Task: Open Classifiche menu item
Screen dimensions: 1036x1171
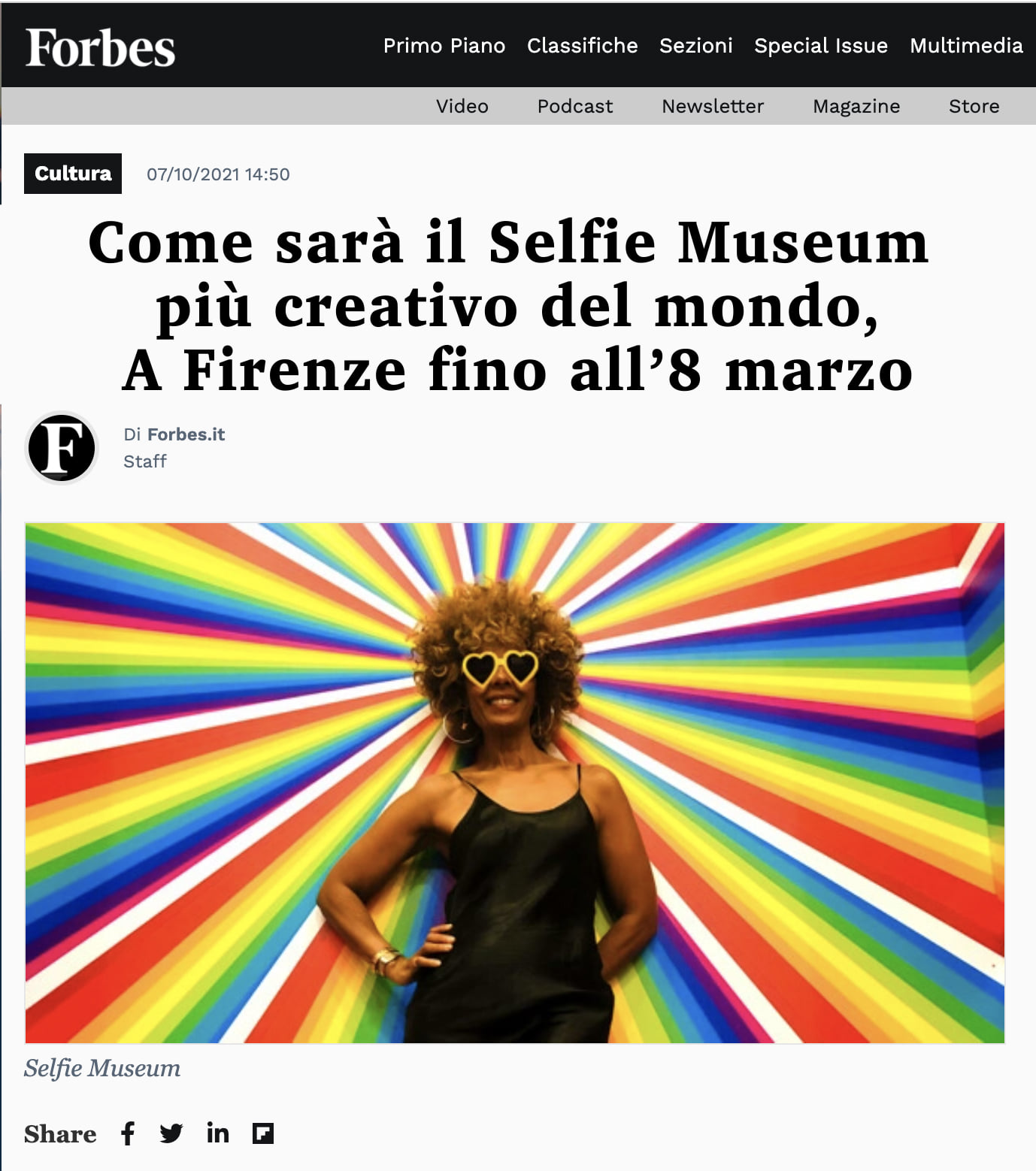Action: 583,46
